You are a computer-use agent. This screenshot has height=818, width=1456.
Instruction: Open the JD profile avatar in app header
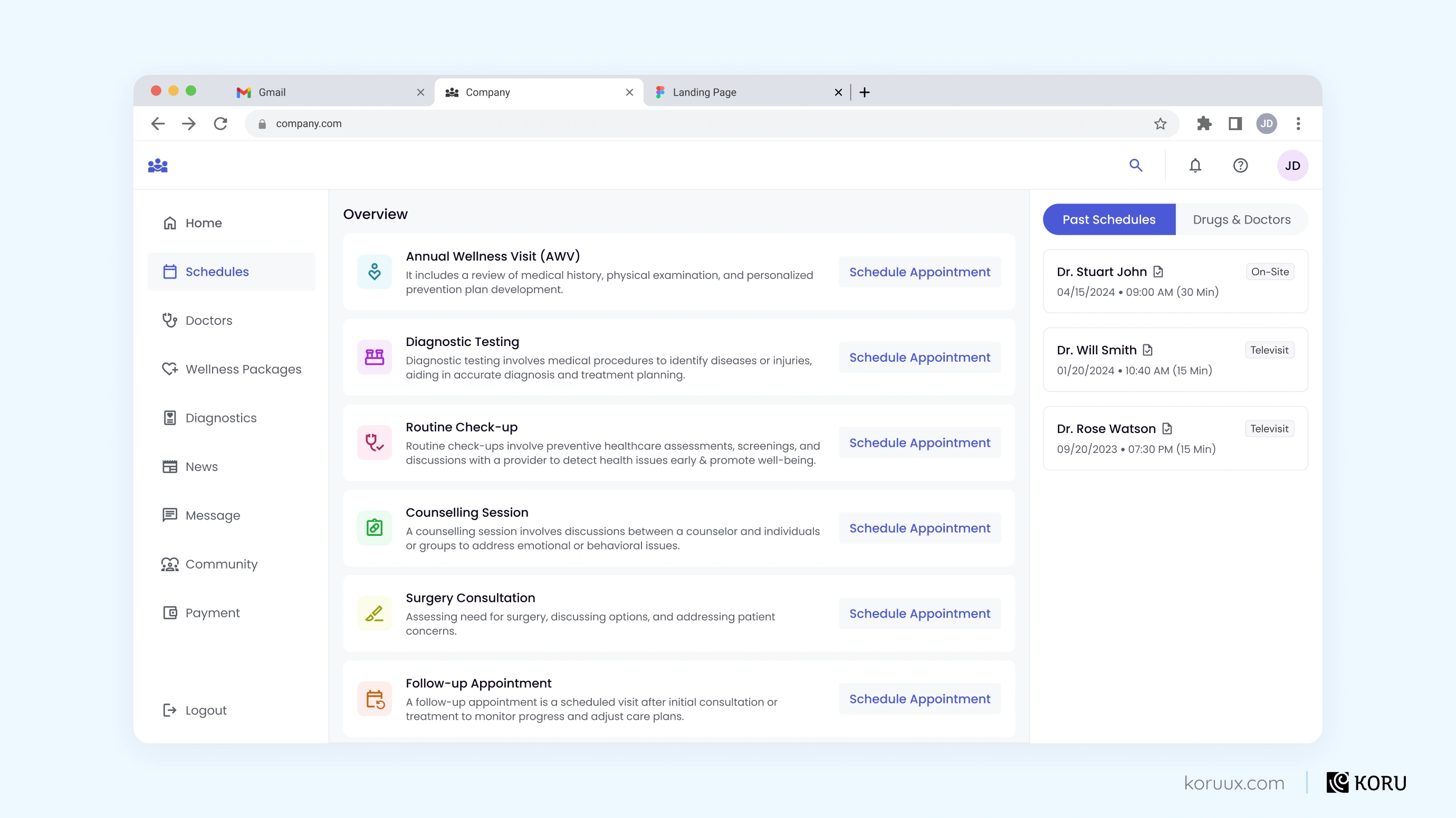click(x=1292, y=166)
